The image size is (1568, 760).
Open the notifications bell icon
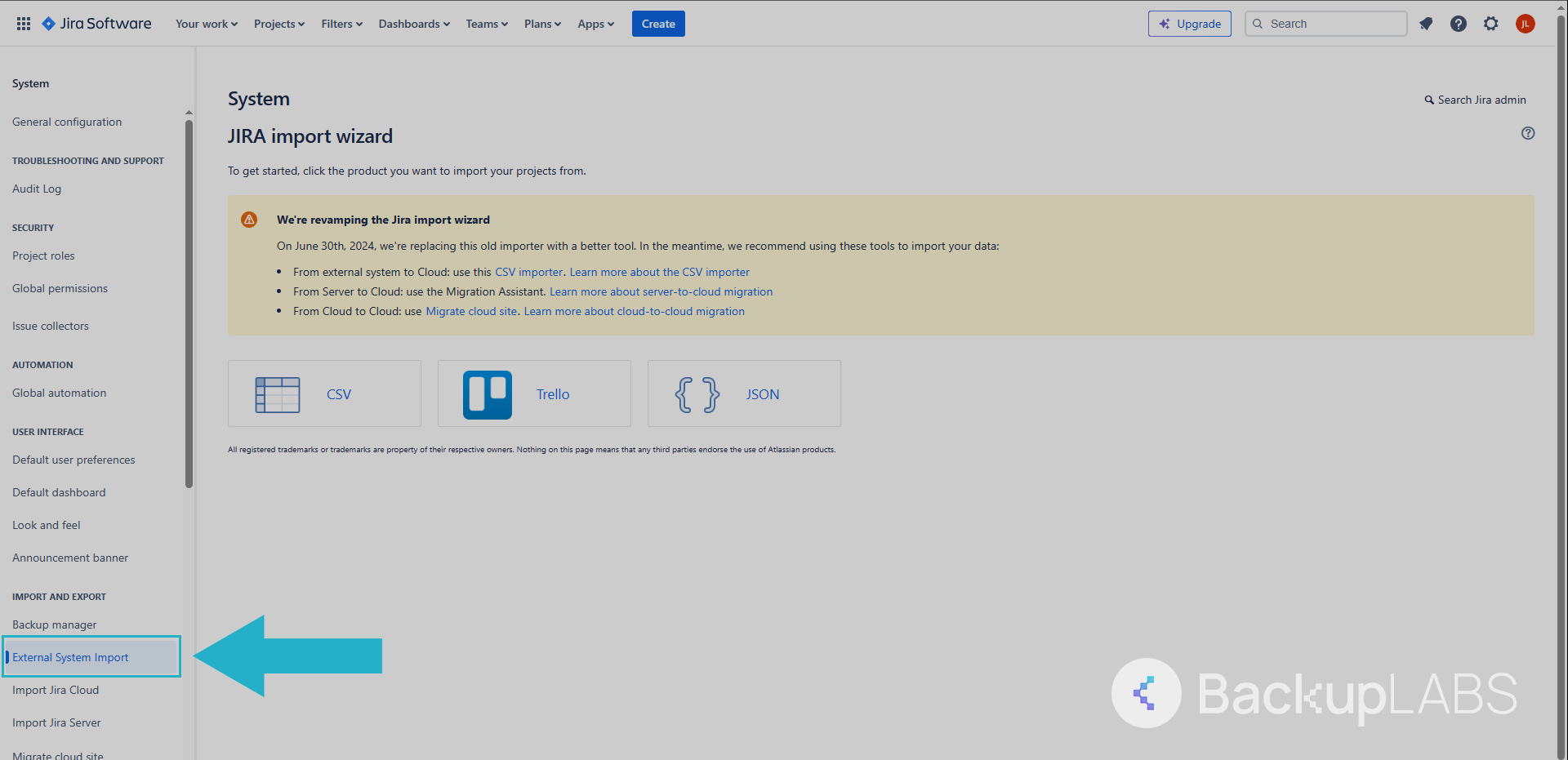(x=1426, y=24)
